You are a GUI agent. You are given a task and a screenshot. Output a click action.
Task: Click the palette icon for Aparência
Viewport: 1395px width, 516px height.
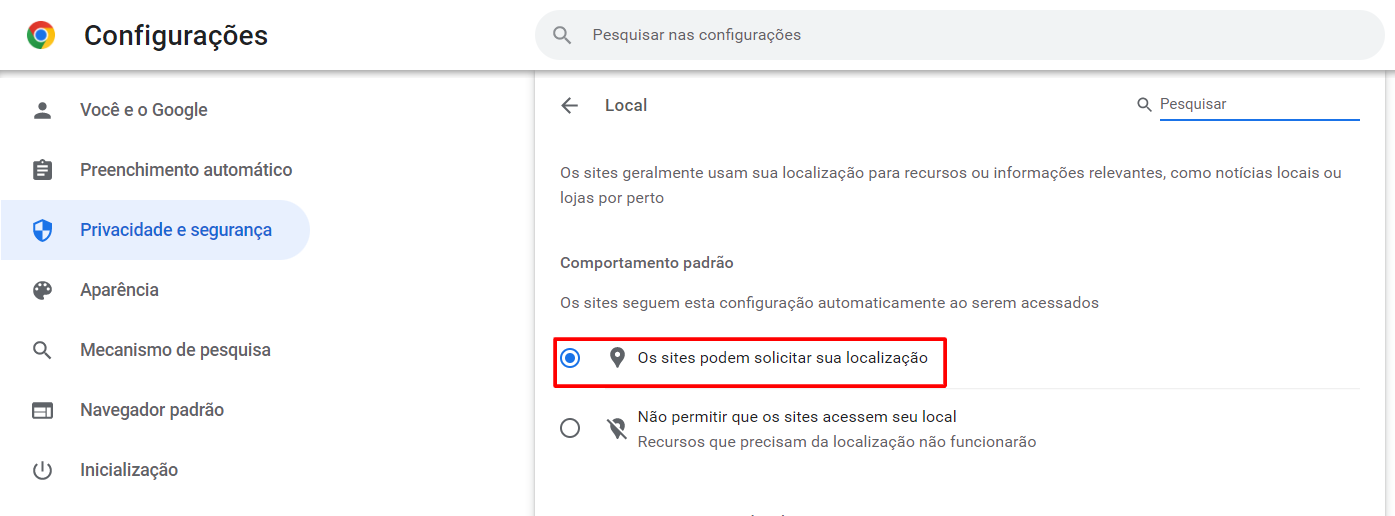click(x=42, y=290)
